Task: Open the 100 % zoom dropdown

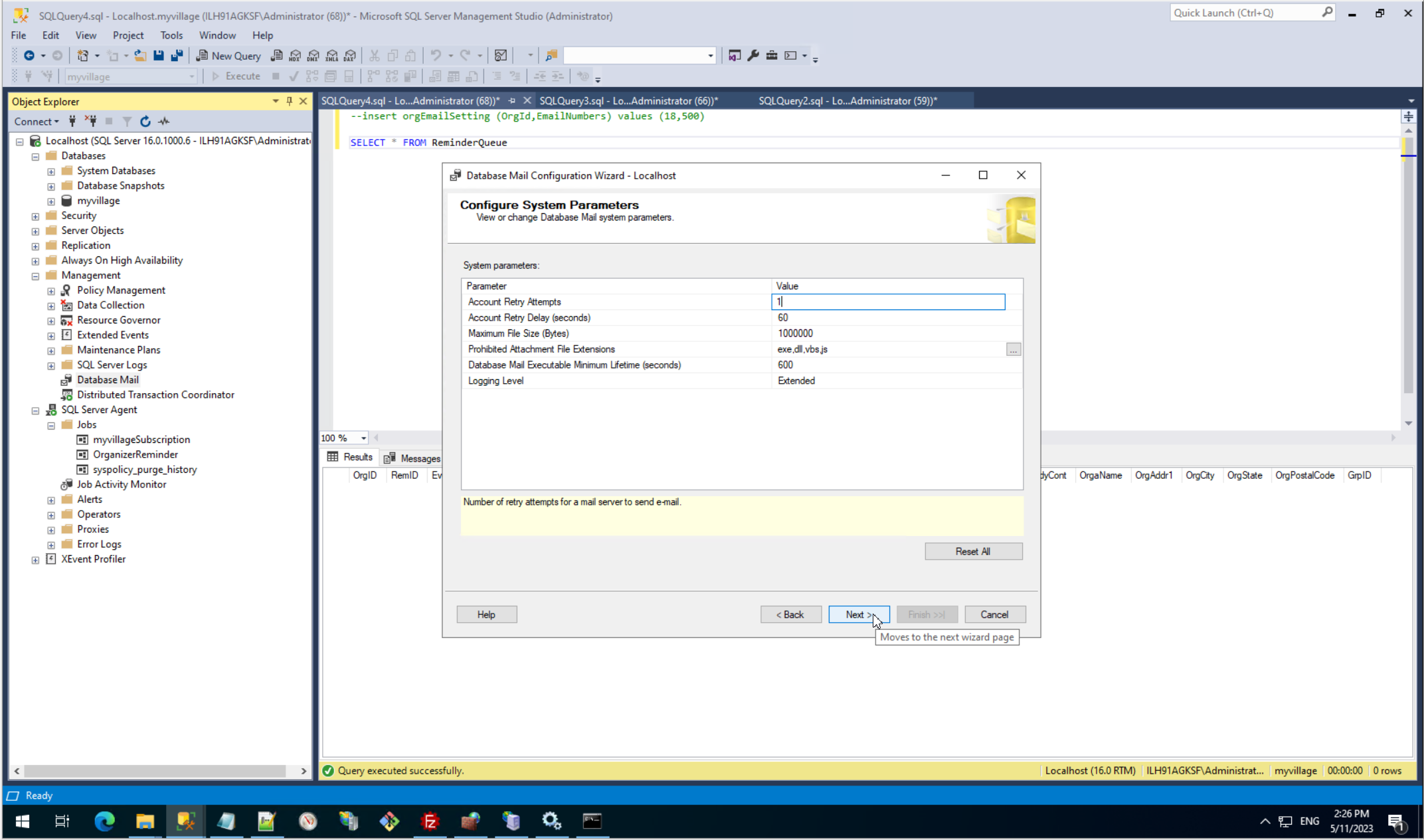Action: (x=363, y=438)
